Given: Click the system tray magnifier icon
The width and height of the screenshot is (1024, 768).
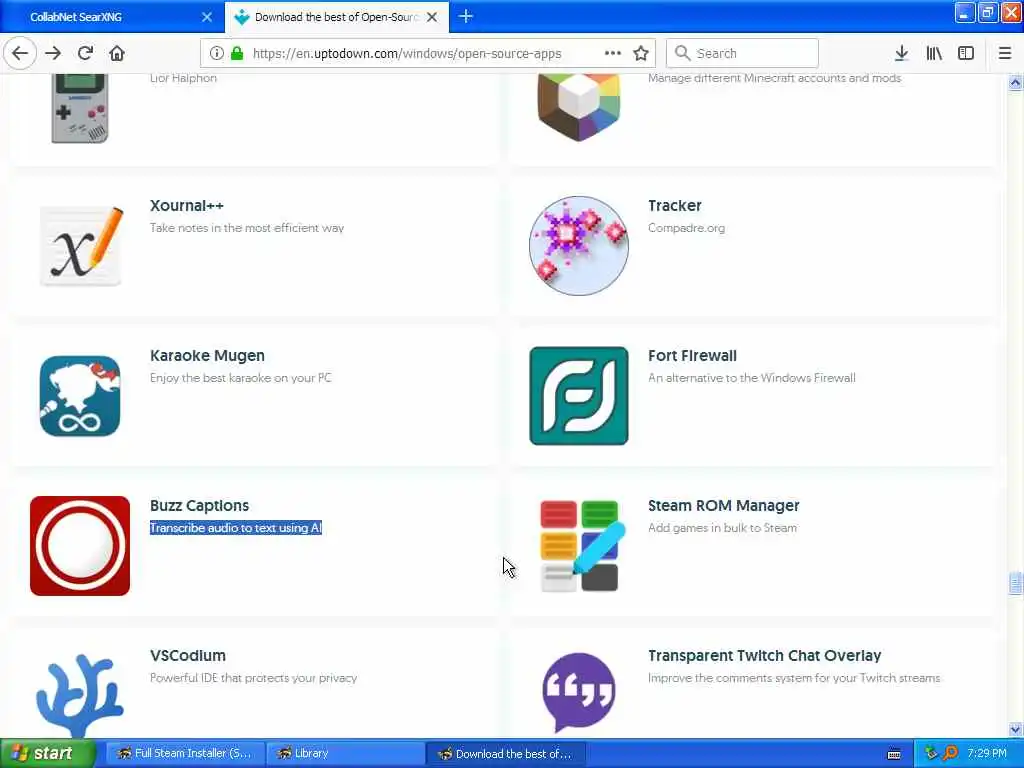Looking at the screenshot, I should coord(950,754).
